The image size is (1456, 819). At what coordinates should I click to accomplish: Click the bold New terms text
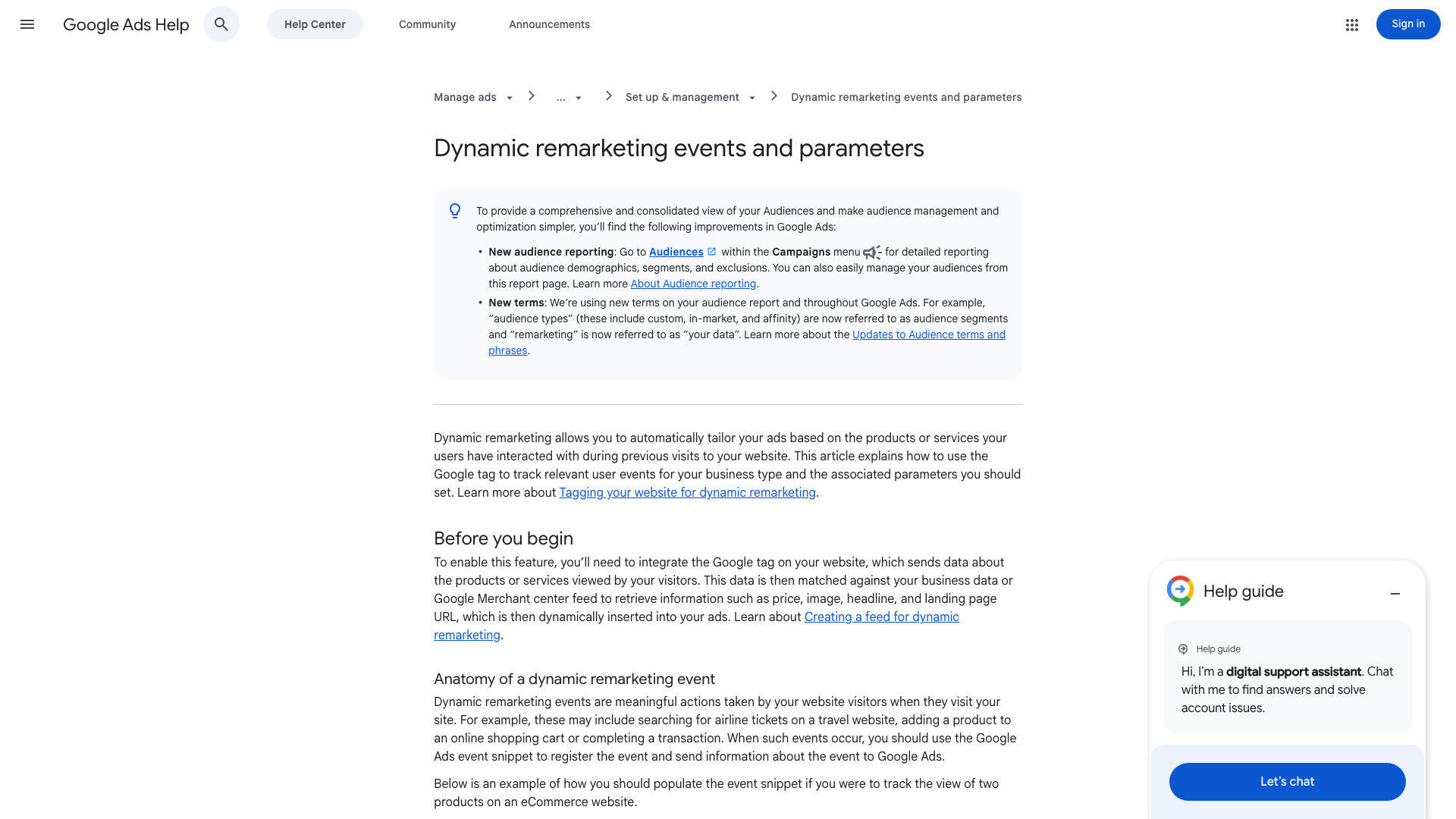pos(516,303)
